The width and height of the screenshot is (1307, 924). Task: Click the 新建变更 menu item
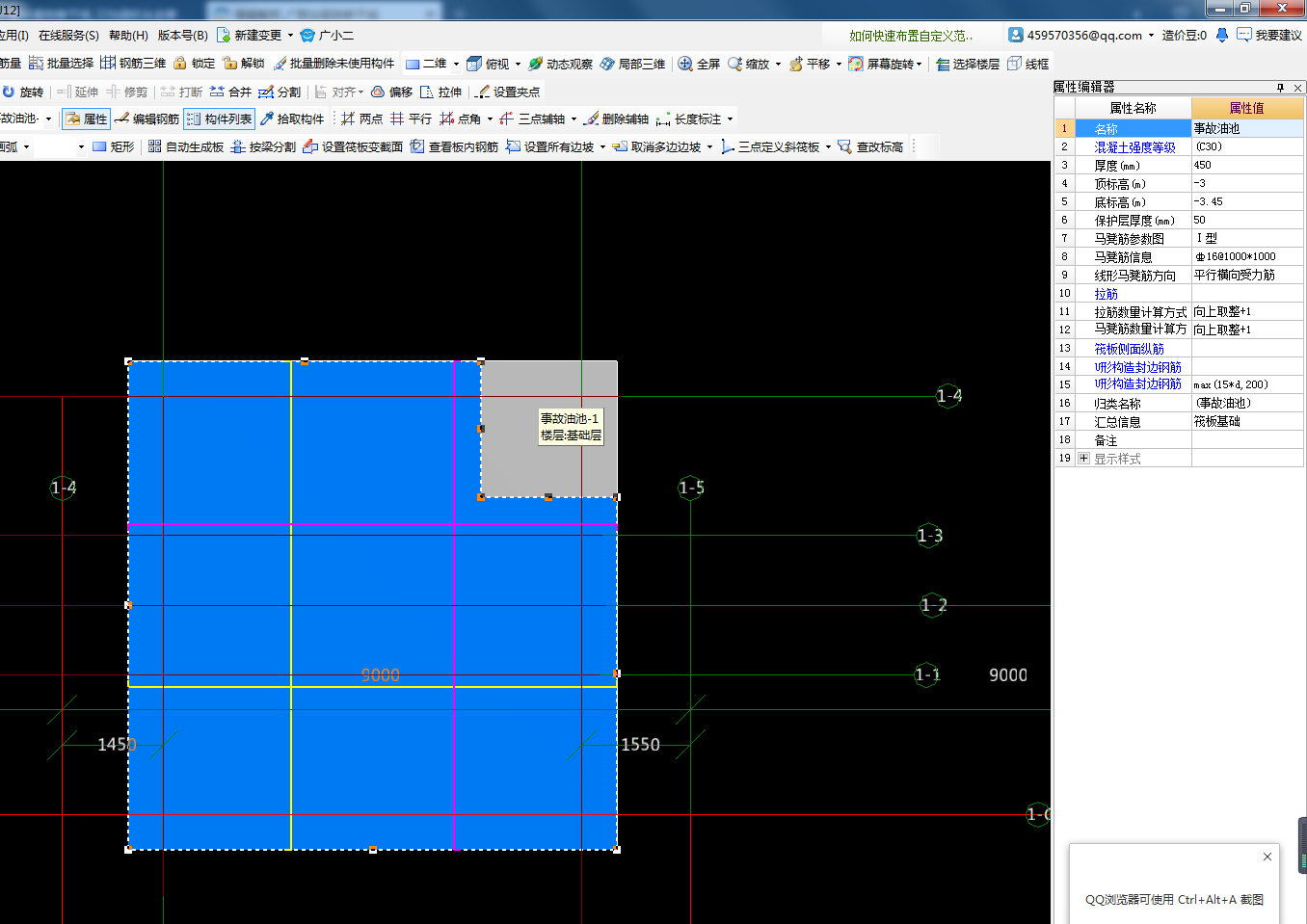click(x=250, y=36)
